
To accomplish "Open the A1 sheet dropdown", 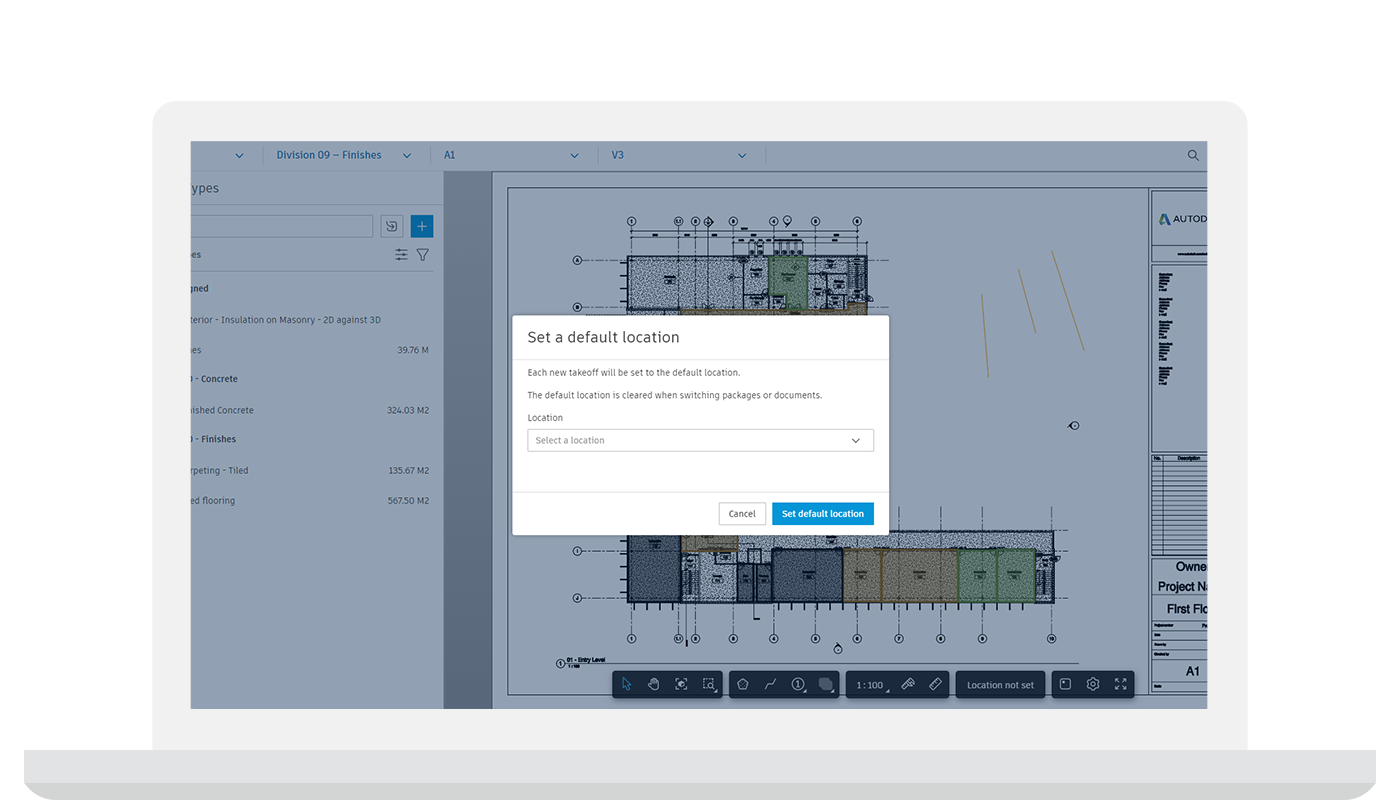I will click(x=512, y=155).
